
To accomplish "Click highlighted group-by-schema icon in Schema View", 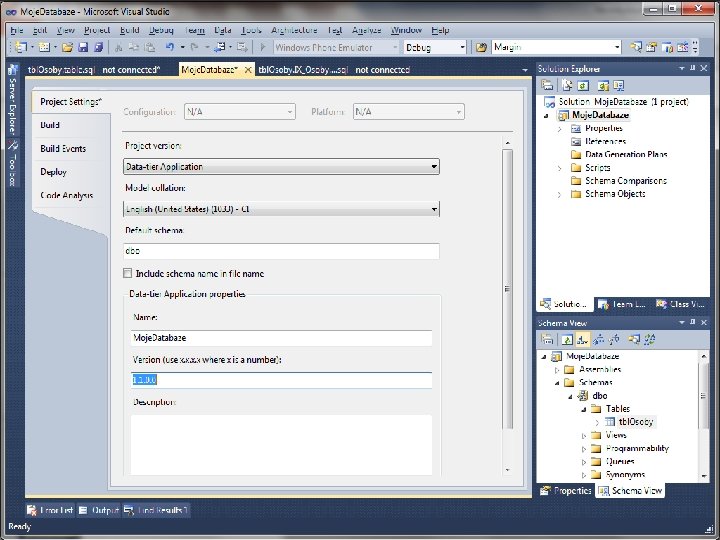I will [x=583, y=339].
